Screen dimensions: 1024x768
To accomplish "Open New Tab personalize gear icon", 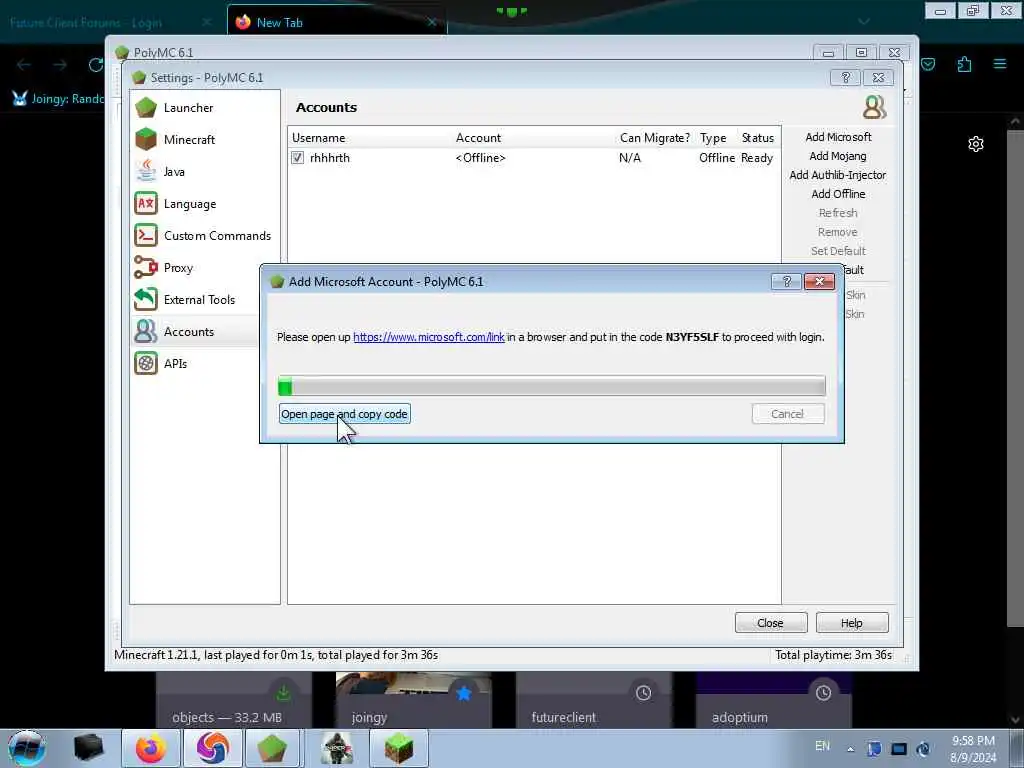I will click(976, 144).
